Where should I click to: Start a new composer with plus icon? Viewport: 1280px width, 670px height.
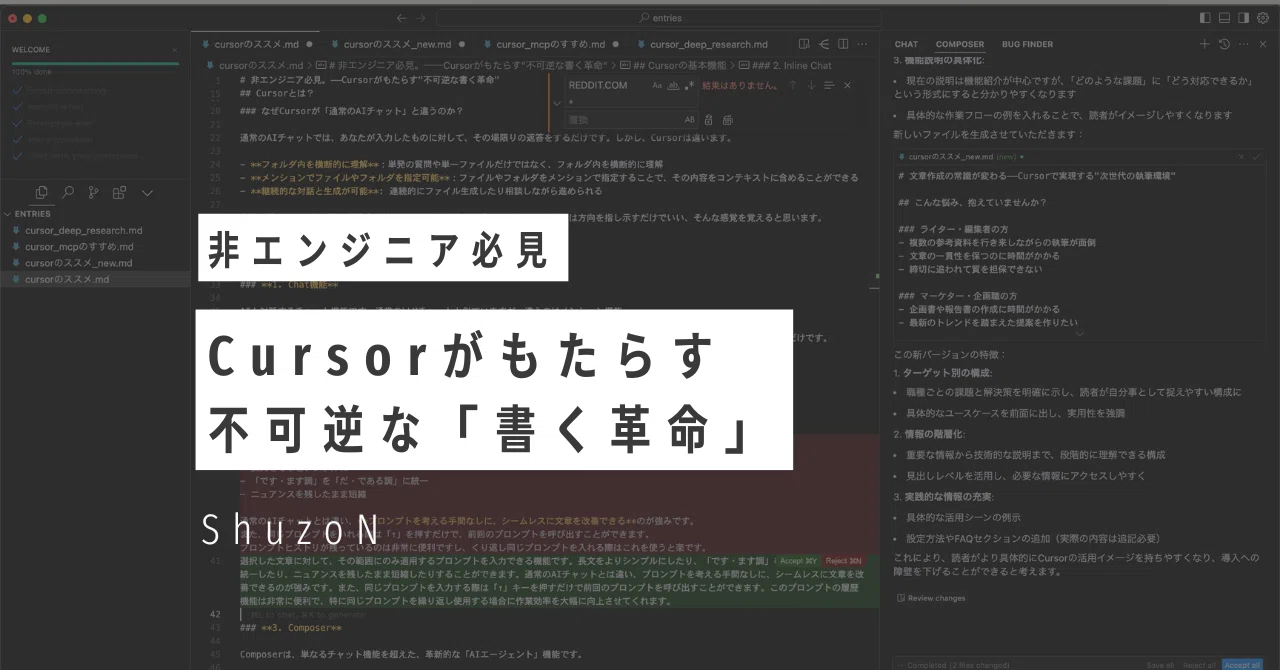click(x=1204, y=44)
